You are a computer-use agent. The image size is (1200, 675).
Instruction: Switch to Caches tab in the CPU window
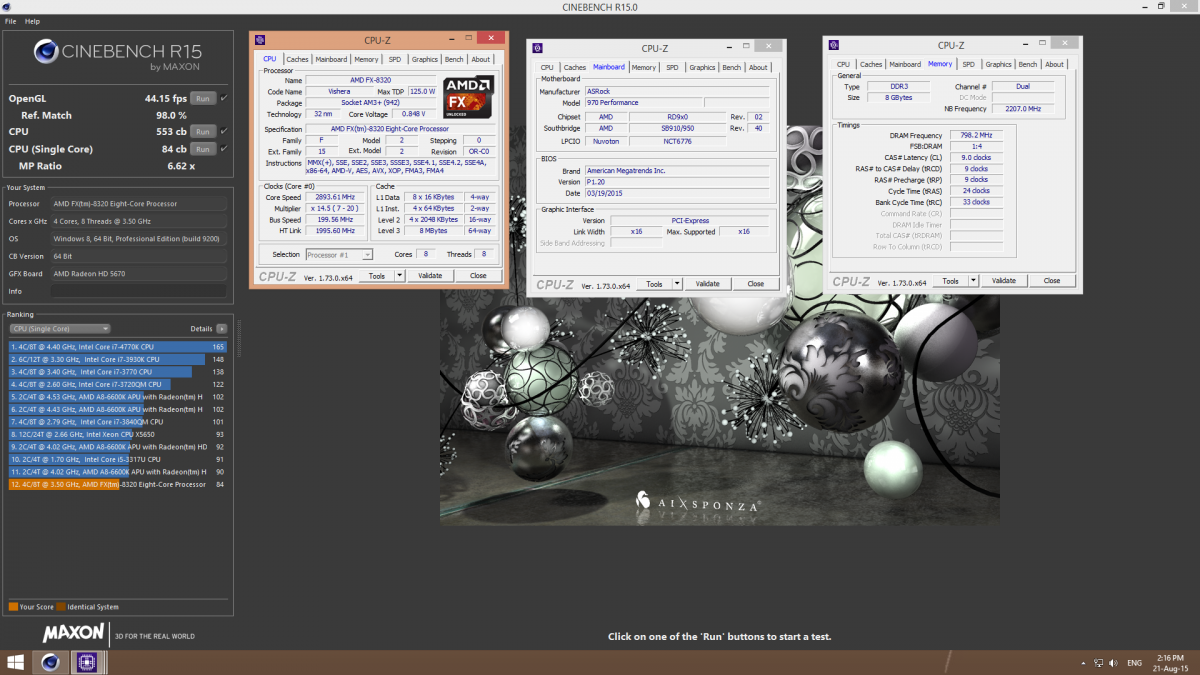coord(297,59)
